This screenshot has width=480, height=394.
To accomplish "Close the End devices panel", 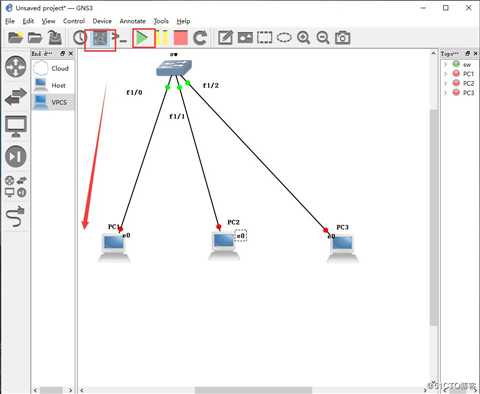I will (71, 53).
